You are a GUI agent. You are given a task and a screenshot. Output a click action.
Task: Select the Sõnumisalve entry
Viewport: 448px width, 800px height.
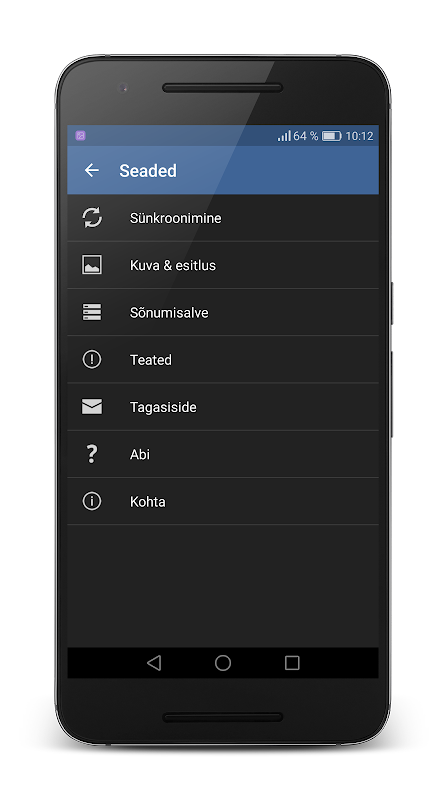click(223, 312)
